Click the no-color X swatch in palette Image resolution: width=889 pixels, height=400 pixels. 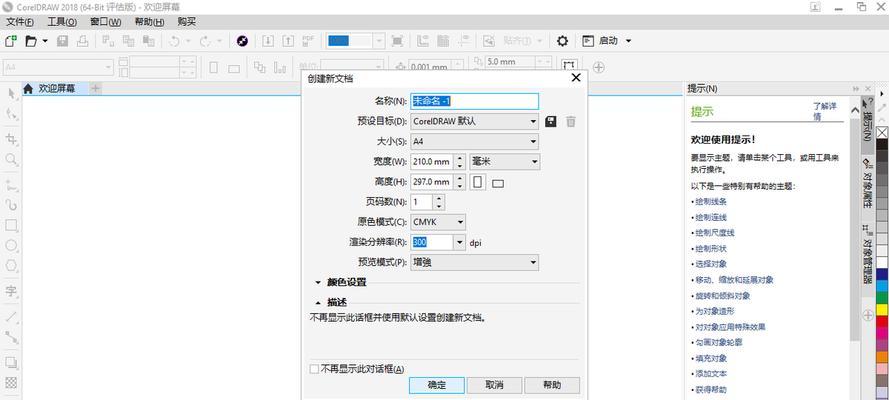pyautogui.click(x=882, y=133)
